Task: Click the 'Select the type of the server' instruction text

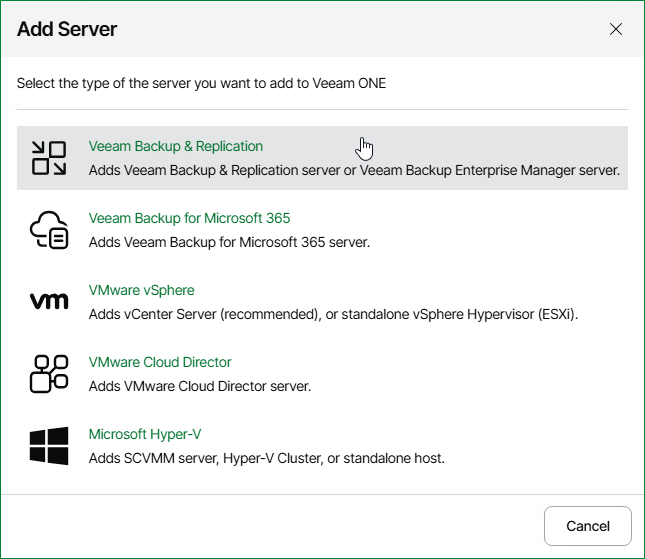Action: [x=201, y=84]
